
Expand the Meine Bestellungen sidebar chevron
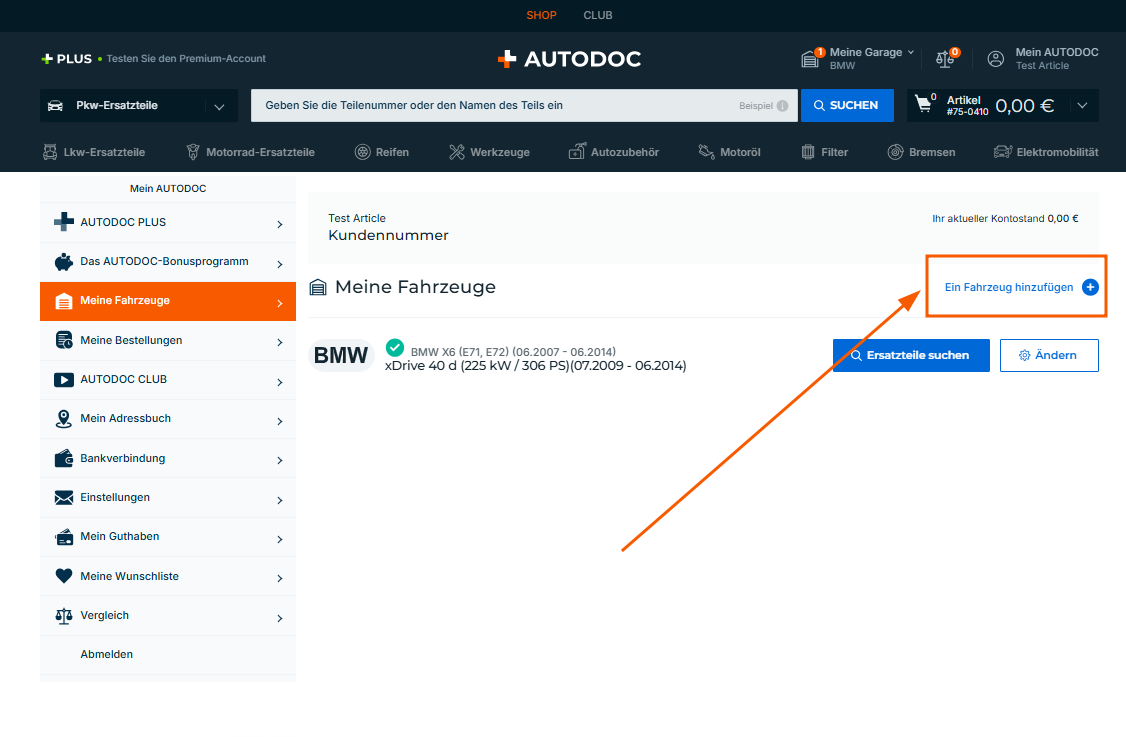point(279,342)
